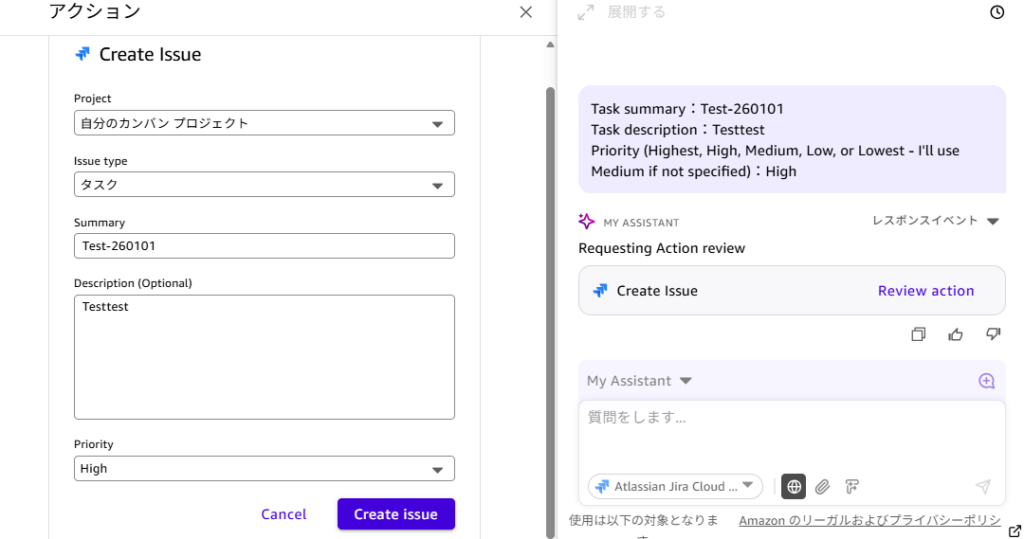Click the Cancel link
This screenshot has width=1024, height=539.
tap(284, 514)
